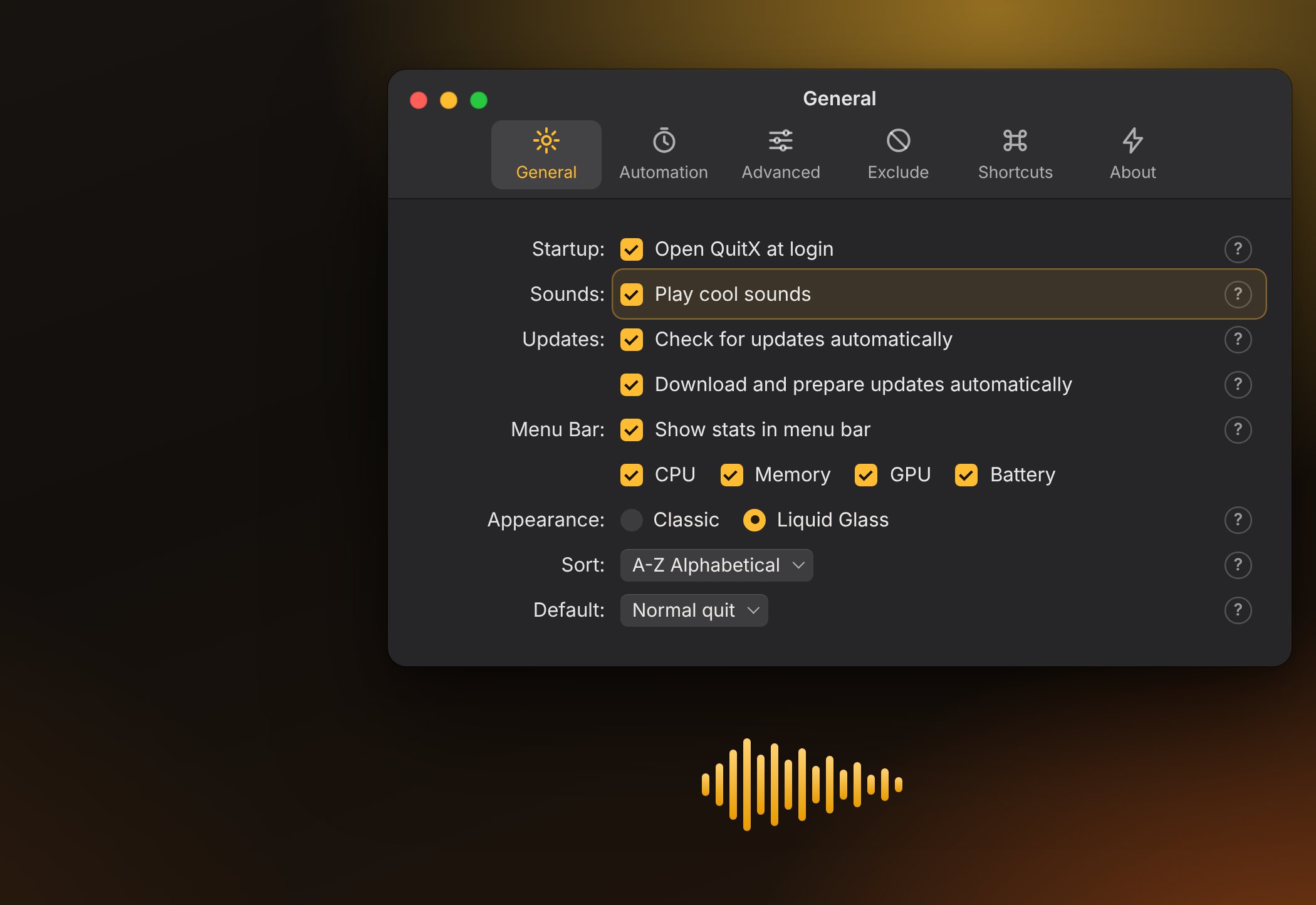The width and height of the screenshot is (1316, 905).
Task: Open the General tab sun icon
Action: pos(546,154)
